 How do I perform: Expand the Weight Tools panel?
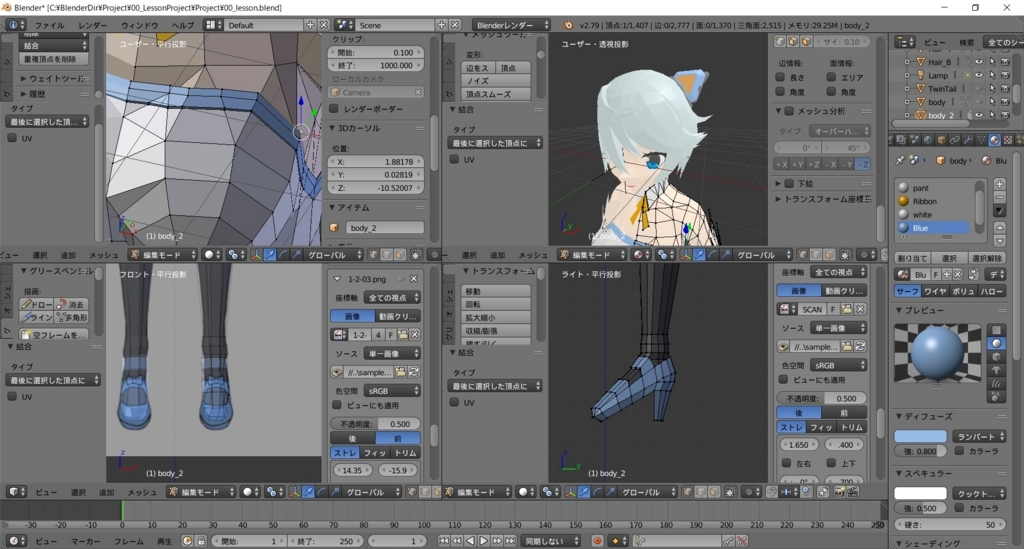53,78
